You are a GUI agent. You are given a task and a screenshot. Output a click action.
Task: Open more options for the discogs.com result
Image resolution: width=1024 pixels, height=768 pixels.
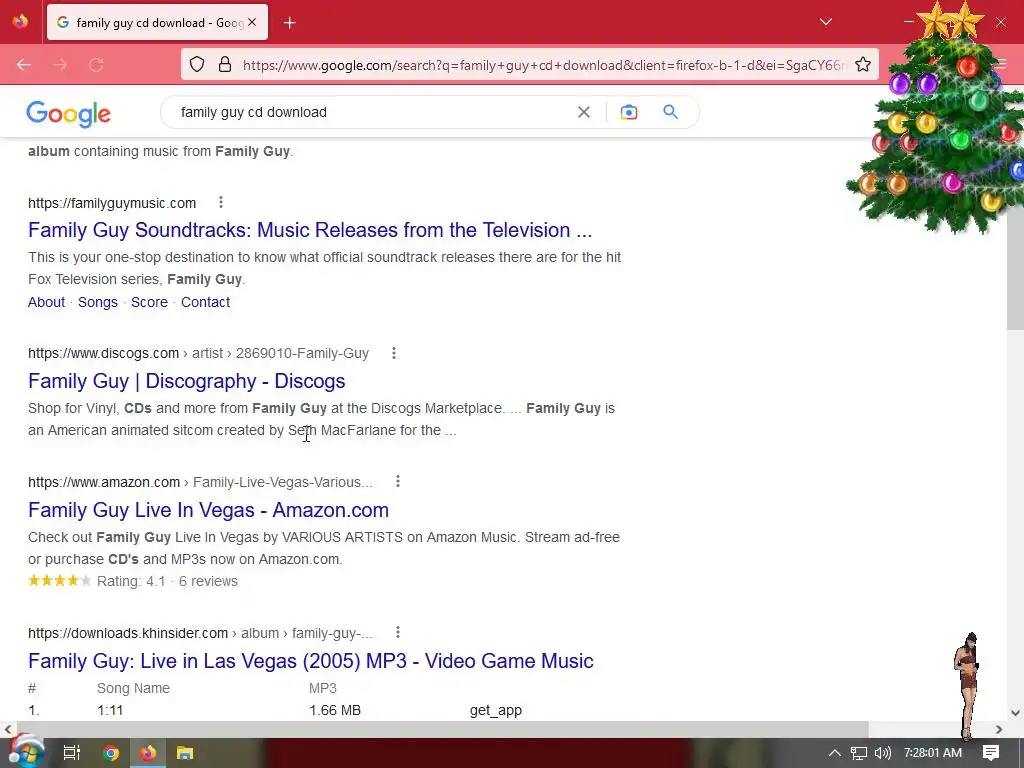point(394,353)
